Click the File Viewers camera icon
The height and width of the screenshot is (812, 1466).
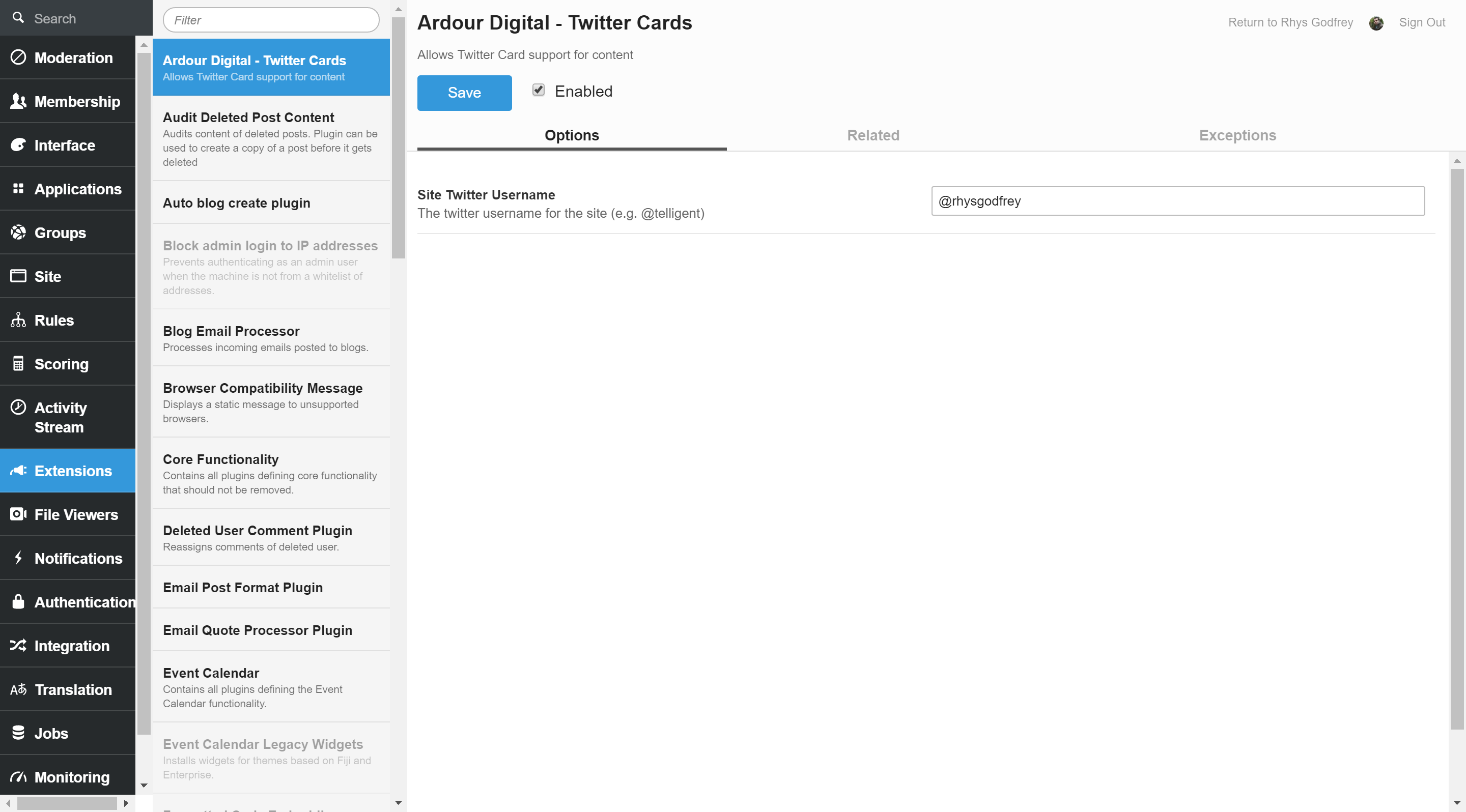tap(18, 514)
